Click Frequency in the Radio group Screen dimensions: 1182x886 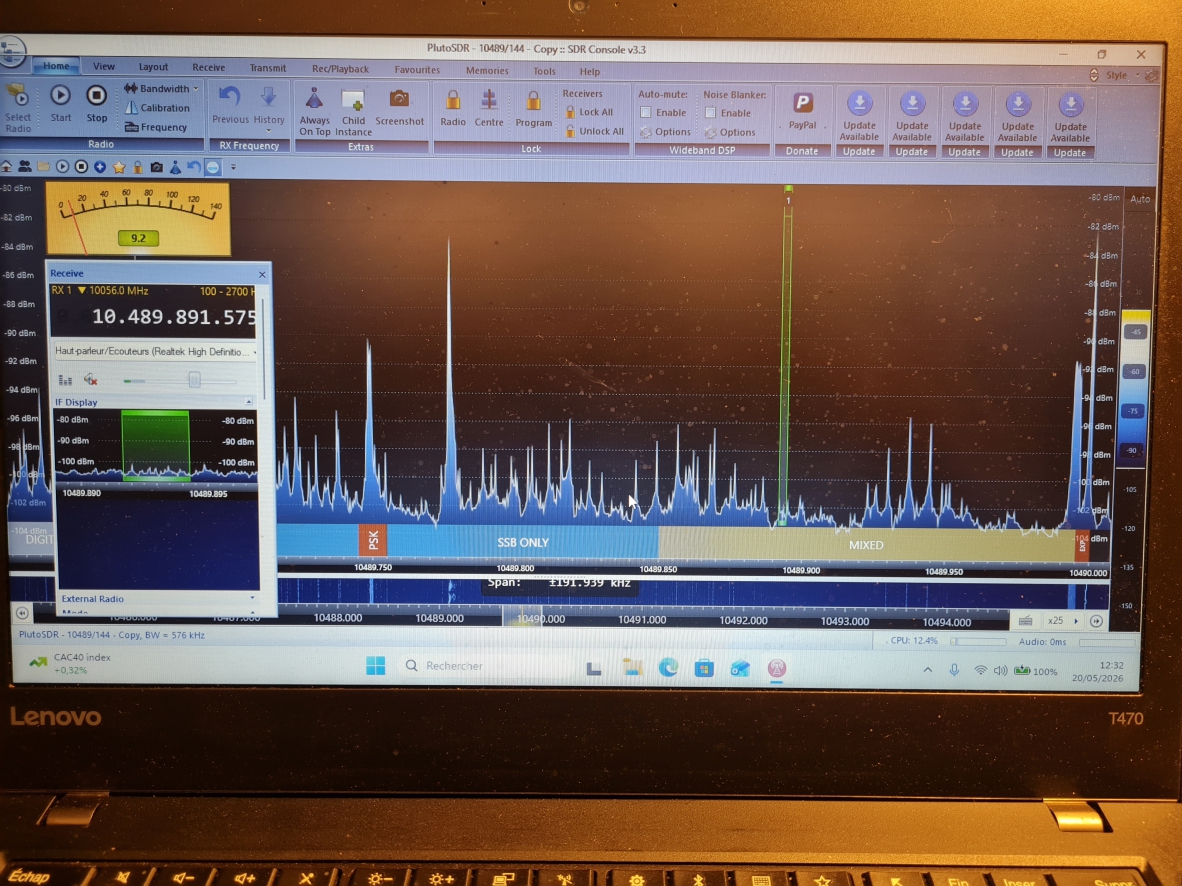pyautogui.click(x=155, y=127)
